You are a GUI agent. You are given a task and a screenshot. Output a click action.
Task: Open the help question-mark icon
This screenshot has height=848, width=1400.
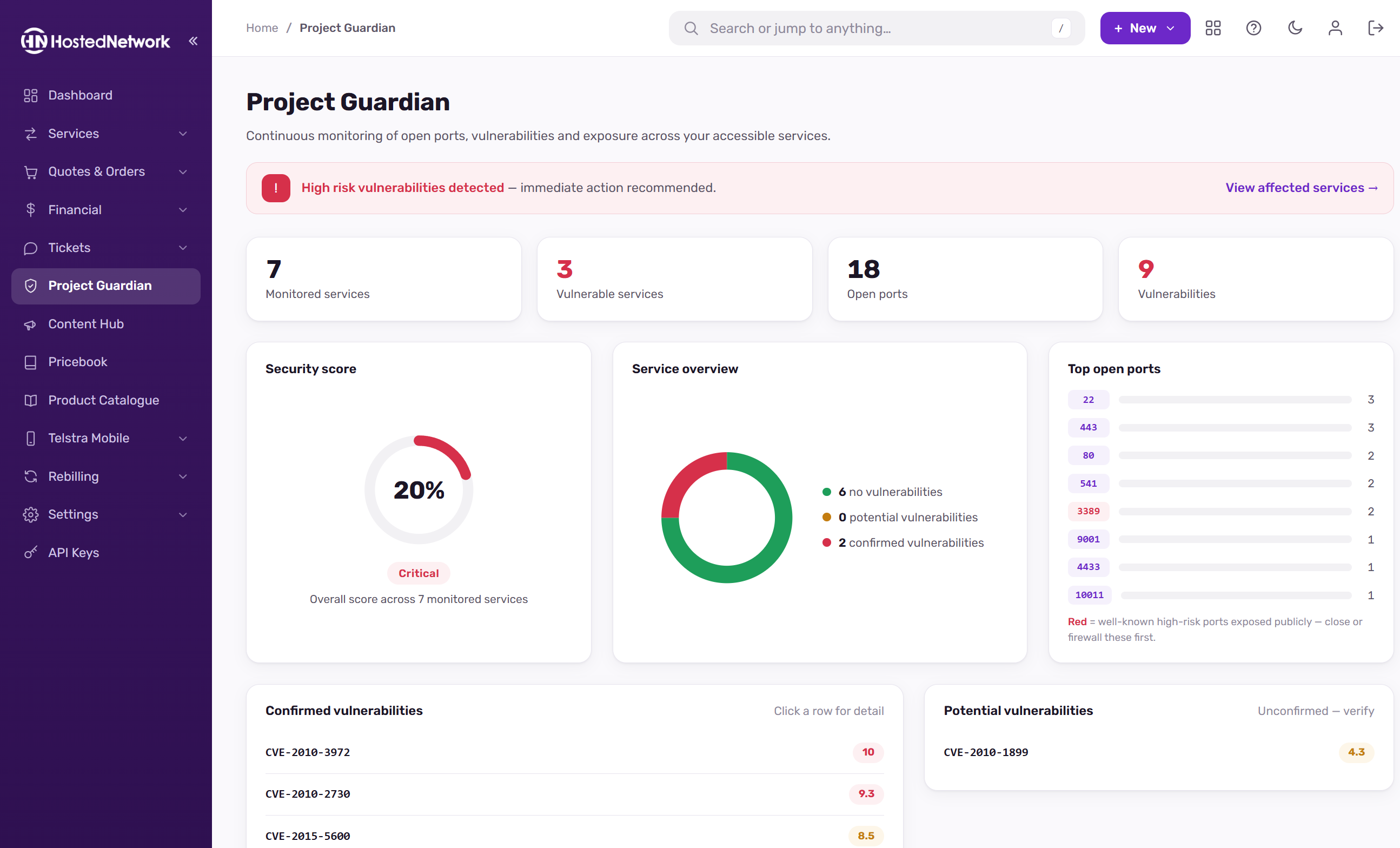coord(1253,28)
